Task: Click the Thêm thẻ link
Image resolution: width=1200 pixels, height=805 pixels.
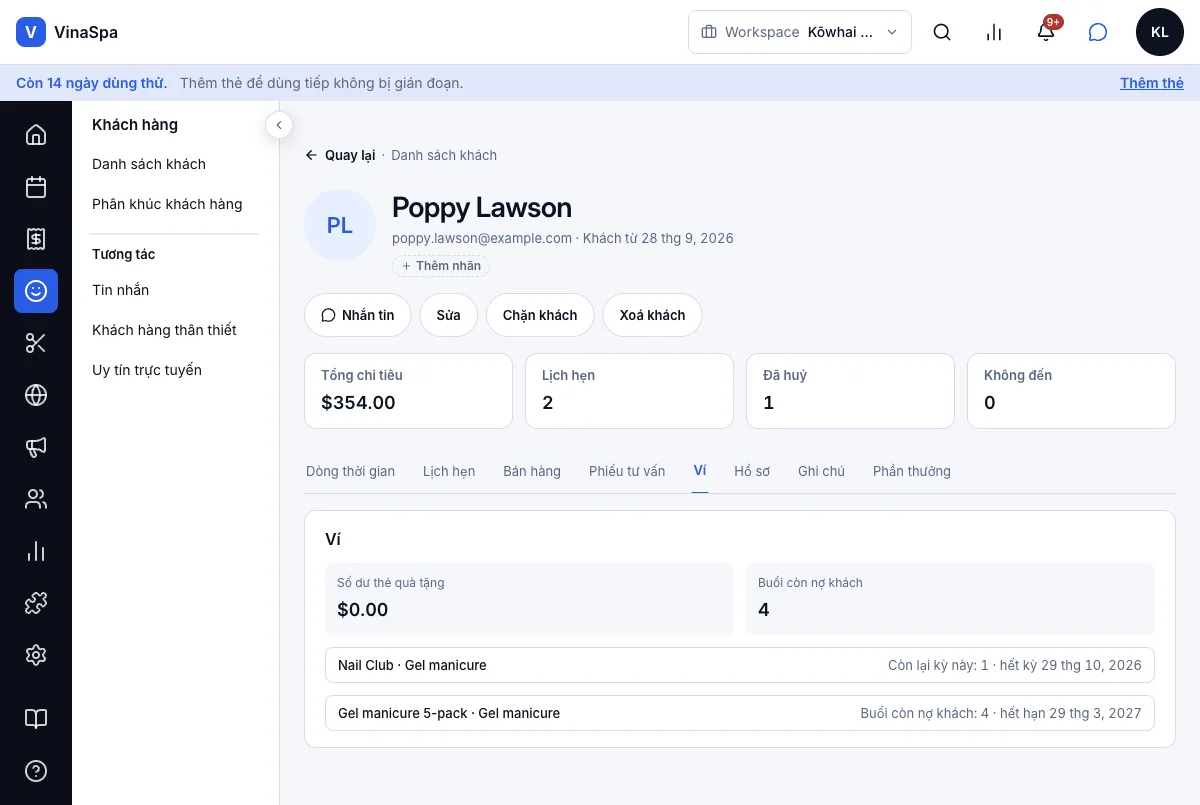Action: pyautogui.click(x=1152, y=83)
